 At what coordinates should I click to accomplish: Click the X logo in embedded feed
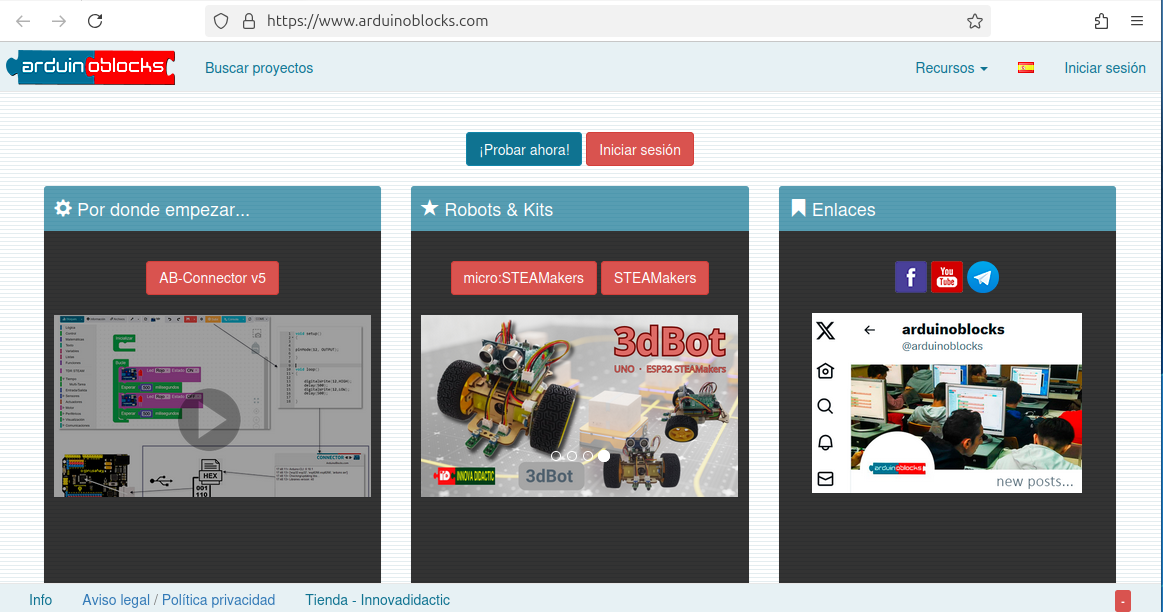(826, 330)
